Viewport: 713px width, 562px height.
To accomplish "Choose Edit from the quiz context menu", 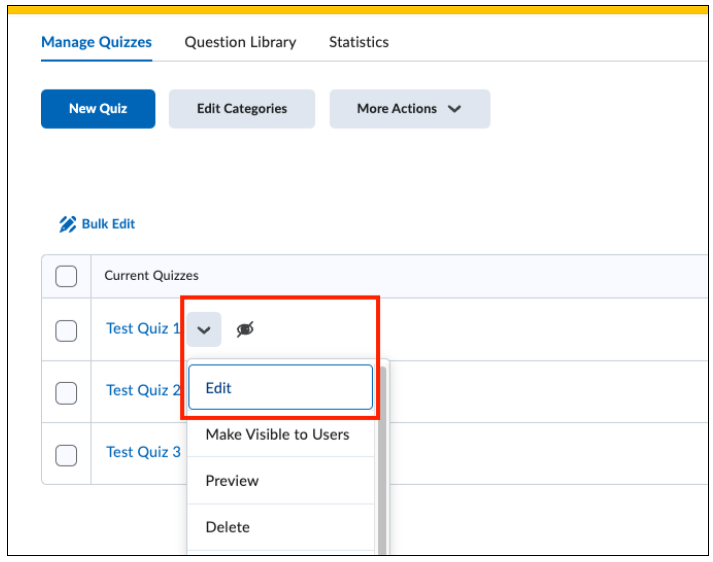I will (281, 387).
